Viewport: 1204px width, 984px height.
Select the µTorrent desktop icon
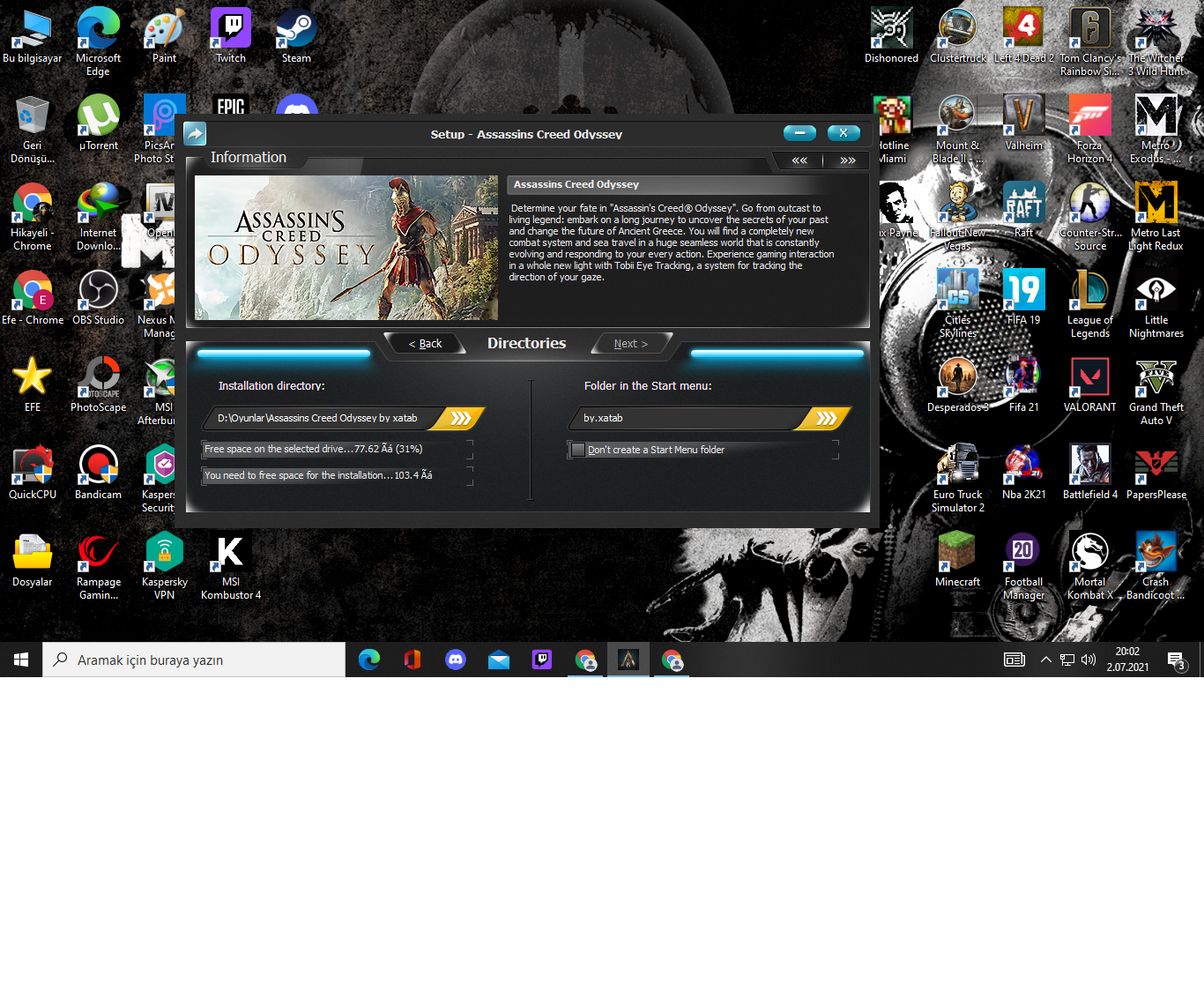click(99, 123)
